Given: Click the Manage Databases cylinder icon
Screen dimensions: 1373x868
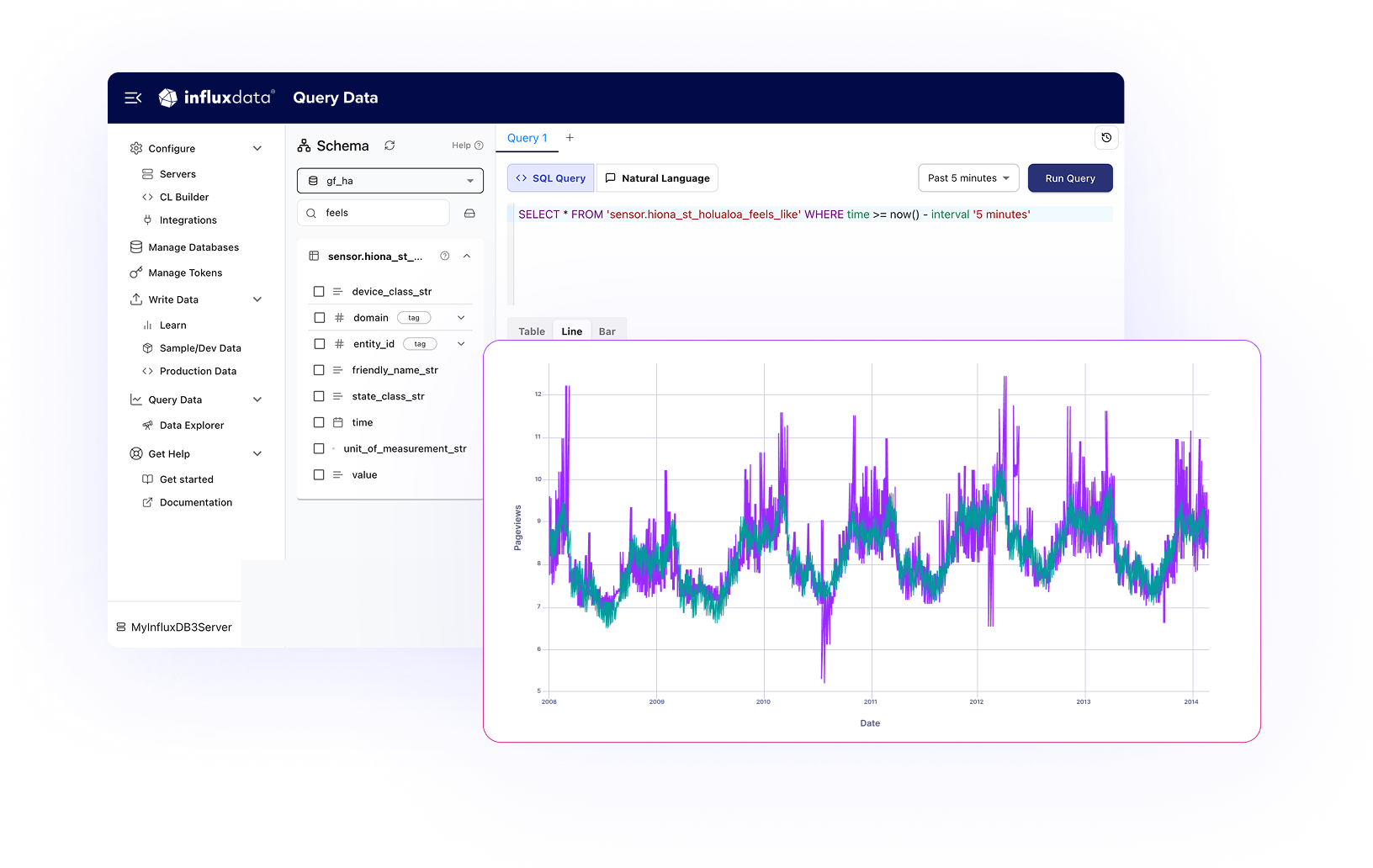Looking at the screenshot, I should click(x=136, y=247).
